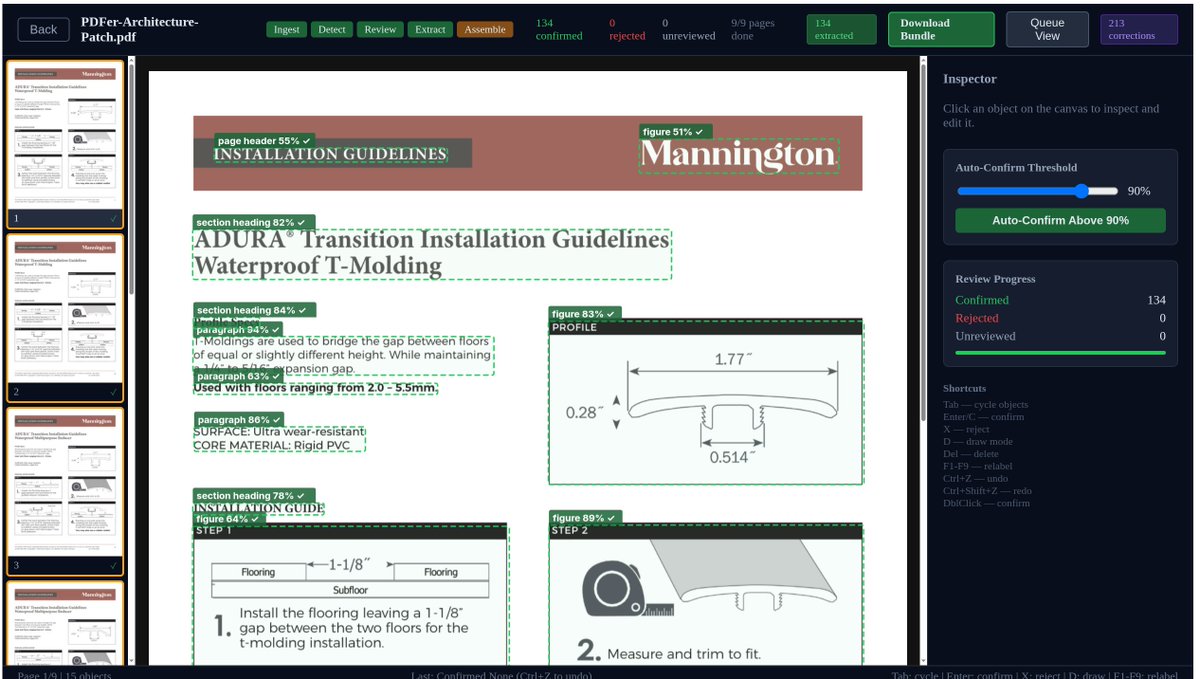Click the checkmark on the Mannington figure label
This screenshot has height=679, width=1200.
697,131
